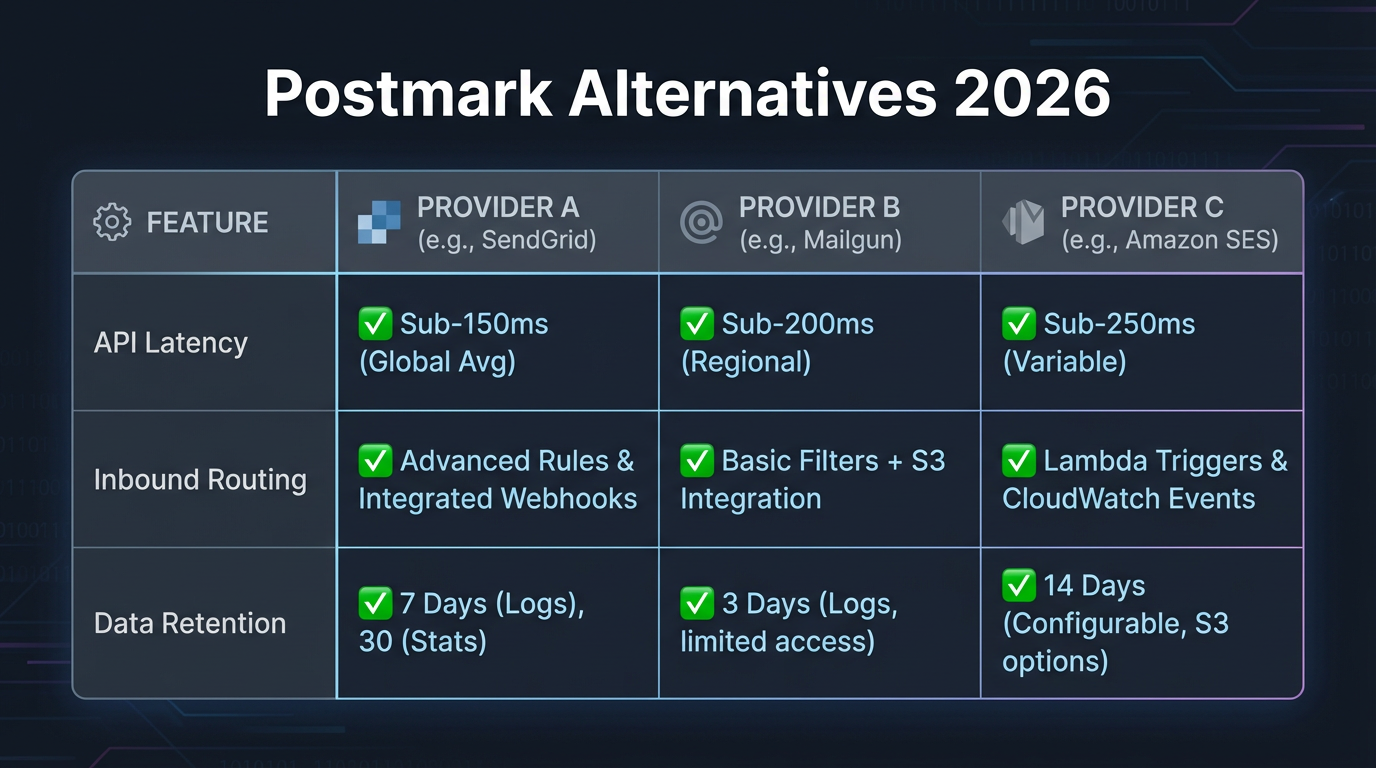Screen dimensions: 1376x768
Task: Click the gear icon beside FEATURE header
Action: tap(111, 222)
